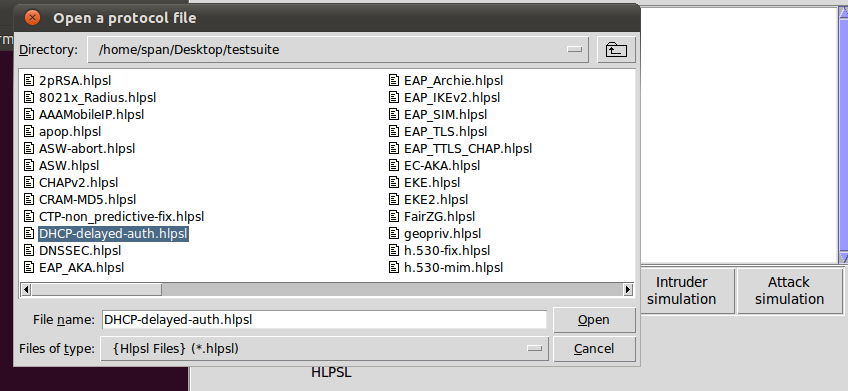Click file icon beside EAP_IKEv2.hlpsl
Screen dimensions: 848x391
(x=394, y=98)
